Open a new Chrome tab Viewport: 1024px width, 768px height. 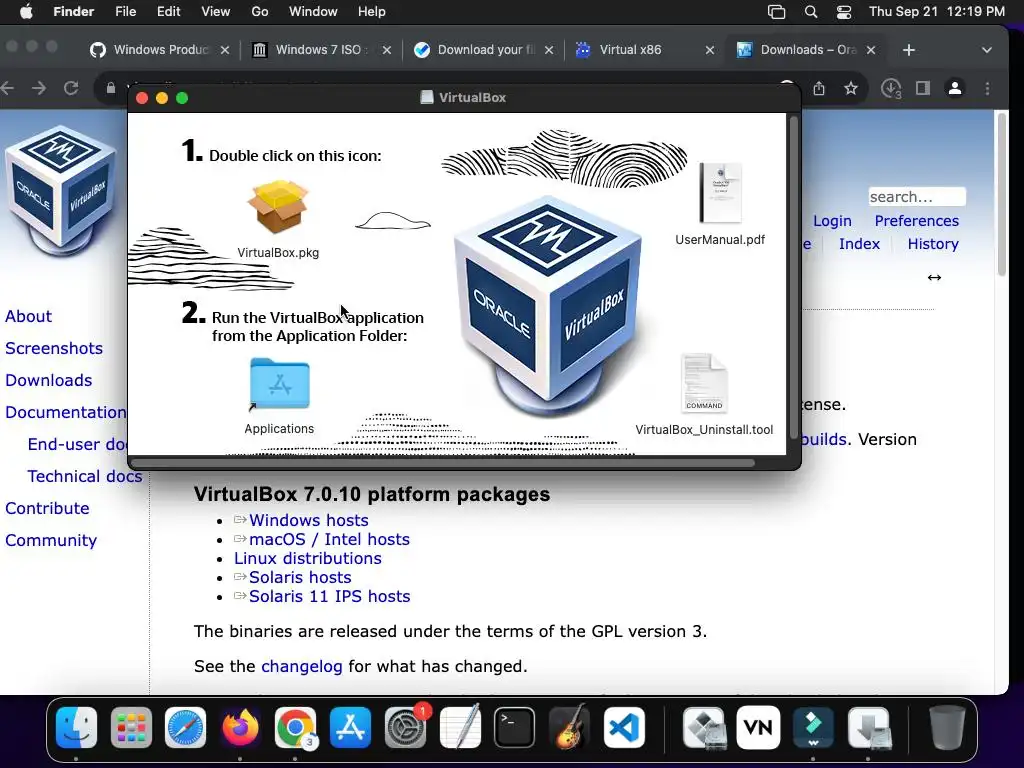click(x=909, y=50)
